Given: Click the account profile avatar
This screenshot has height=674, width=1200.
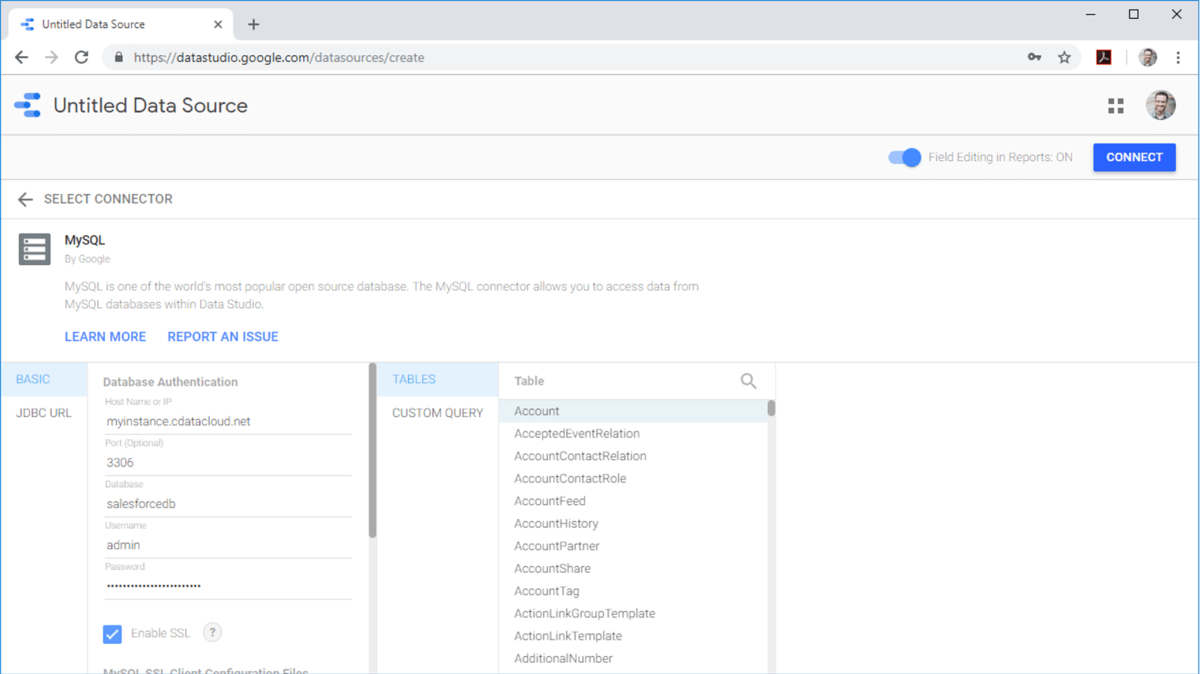Looking at the screenshot, I should pyautogui.click(x=1160, y=106).
